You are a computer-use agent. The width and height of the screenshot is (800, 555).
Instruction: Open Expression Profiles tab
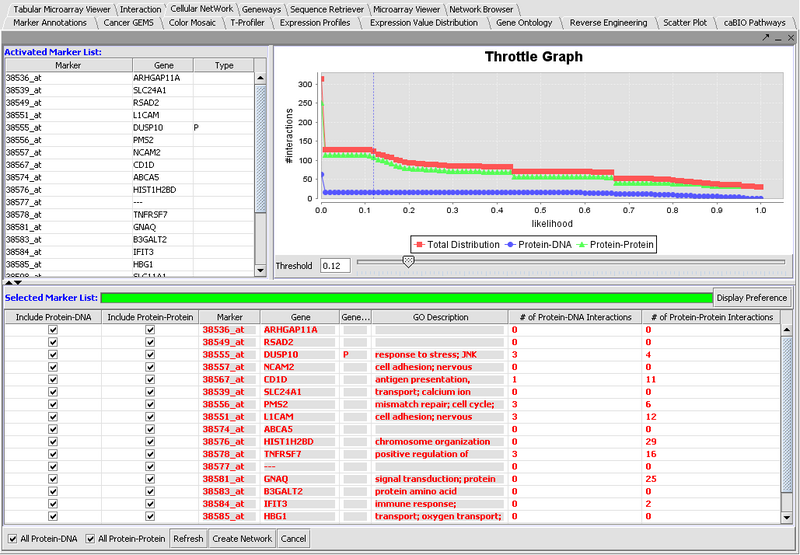(315, 23)
